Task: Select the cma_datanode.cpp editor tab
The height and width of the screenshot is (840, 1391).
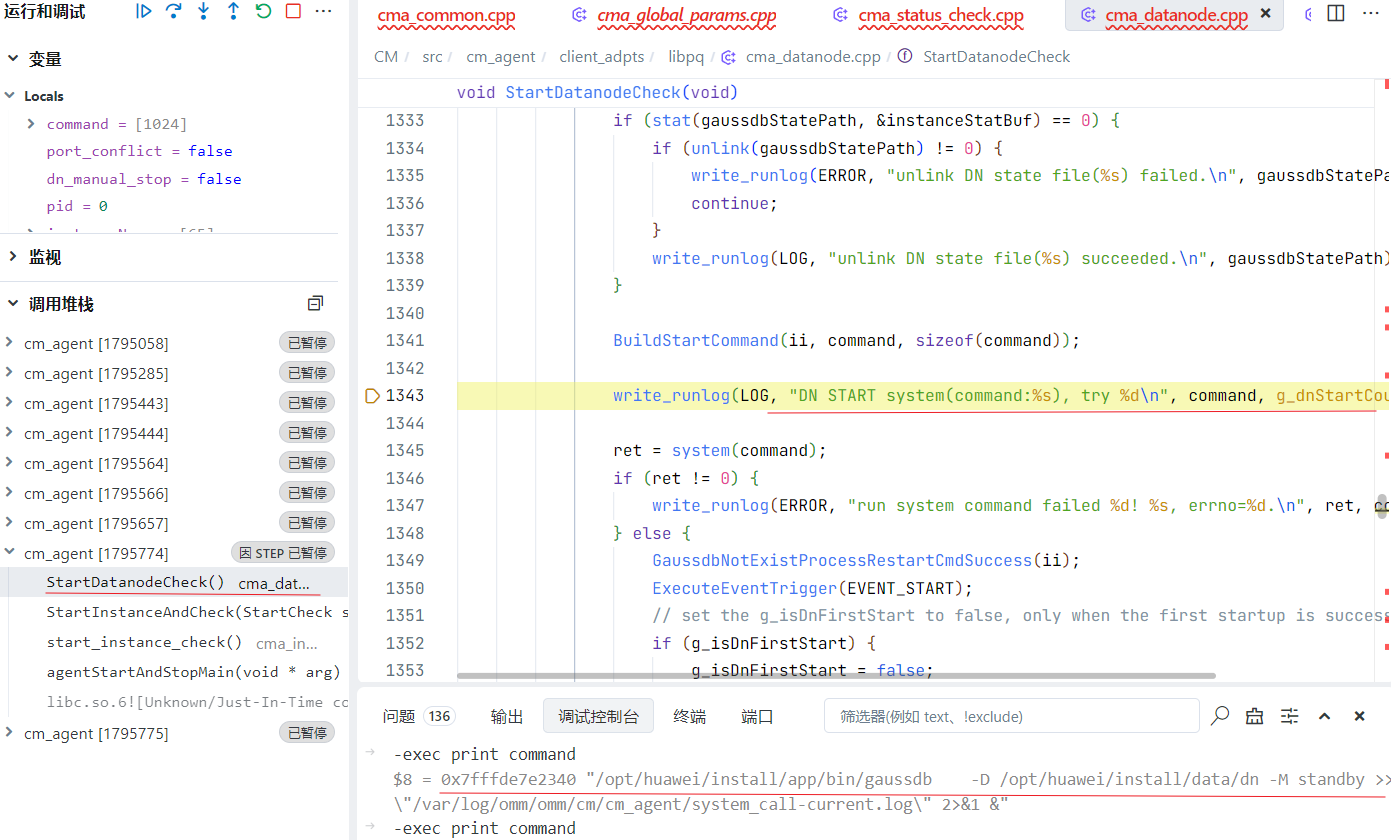Action: 1175,15
